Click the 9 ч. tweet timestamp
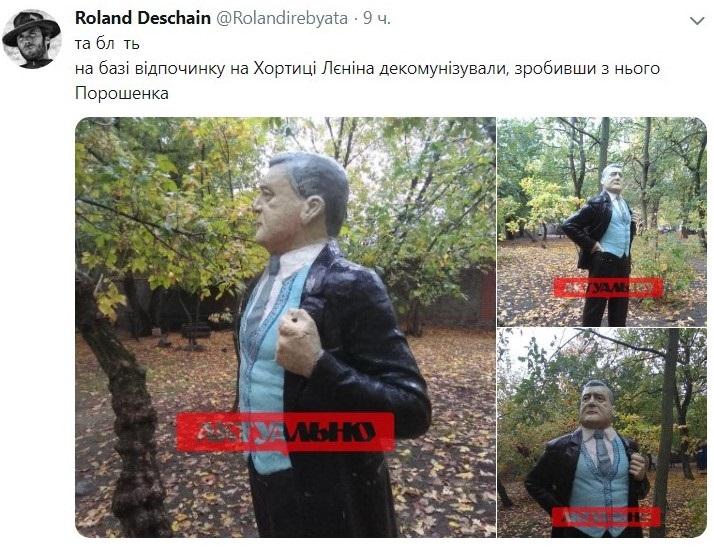The image size is (714, 551). coord(376,18)
